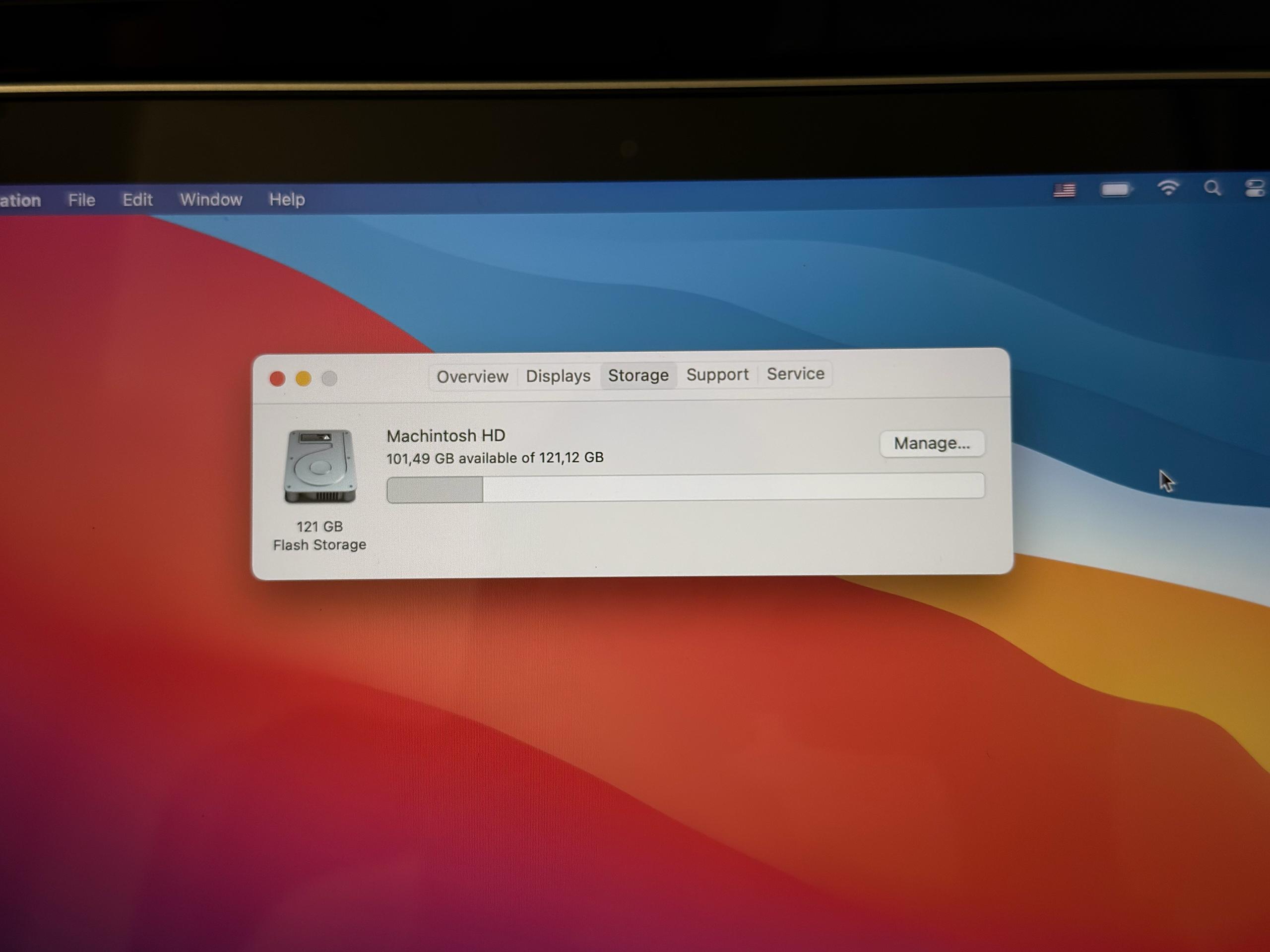Click the Machintosh HD drive icon
This screenshot has width=1270, height=952.
[x=320, y=467]
